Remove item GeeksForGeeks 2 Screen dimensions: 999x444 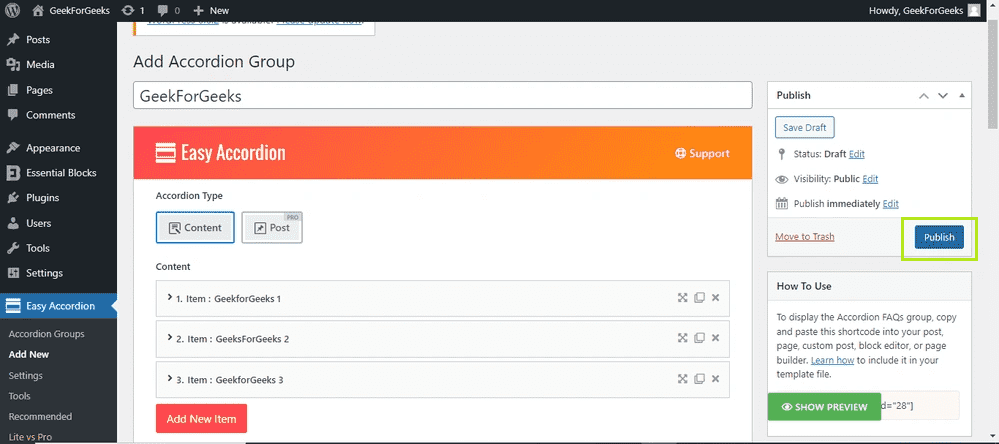point(715,338)
